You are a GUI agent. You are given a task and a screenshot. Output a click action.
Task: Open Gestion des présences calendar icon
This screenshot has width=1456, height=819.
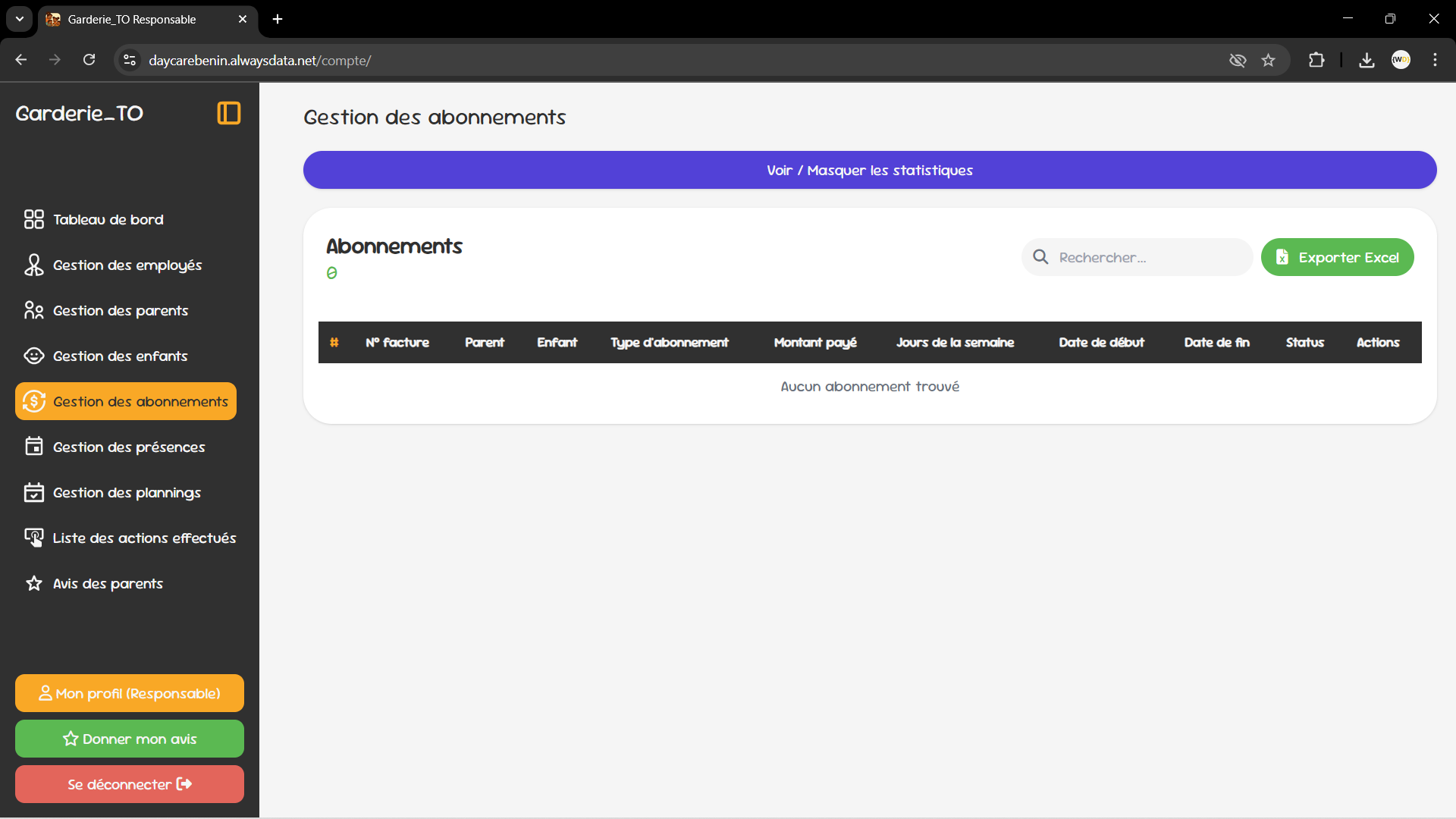(33, 447)
